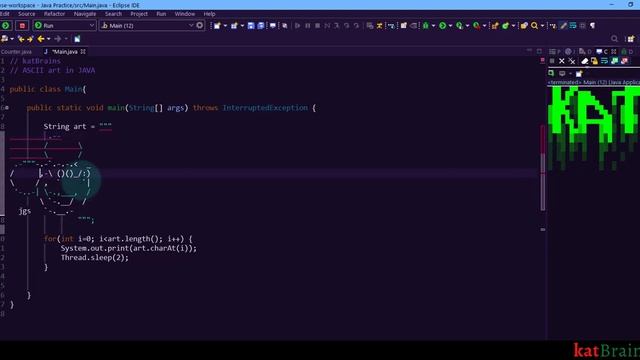Click the New Java Class green icon
Viewport: 640px width, 360px height.
506,26
